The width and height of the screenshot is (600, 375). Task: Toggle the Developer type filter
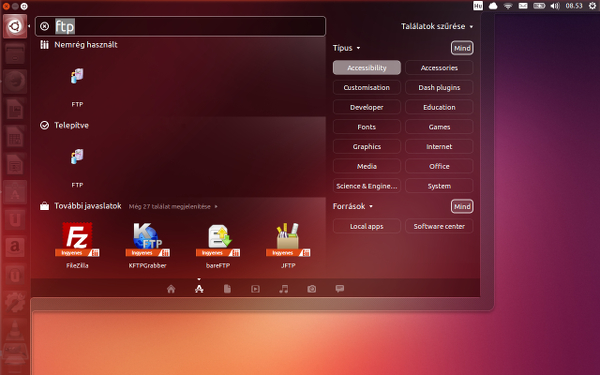coord(367,107)
